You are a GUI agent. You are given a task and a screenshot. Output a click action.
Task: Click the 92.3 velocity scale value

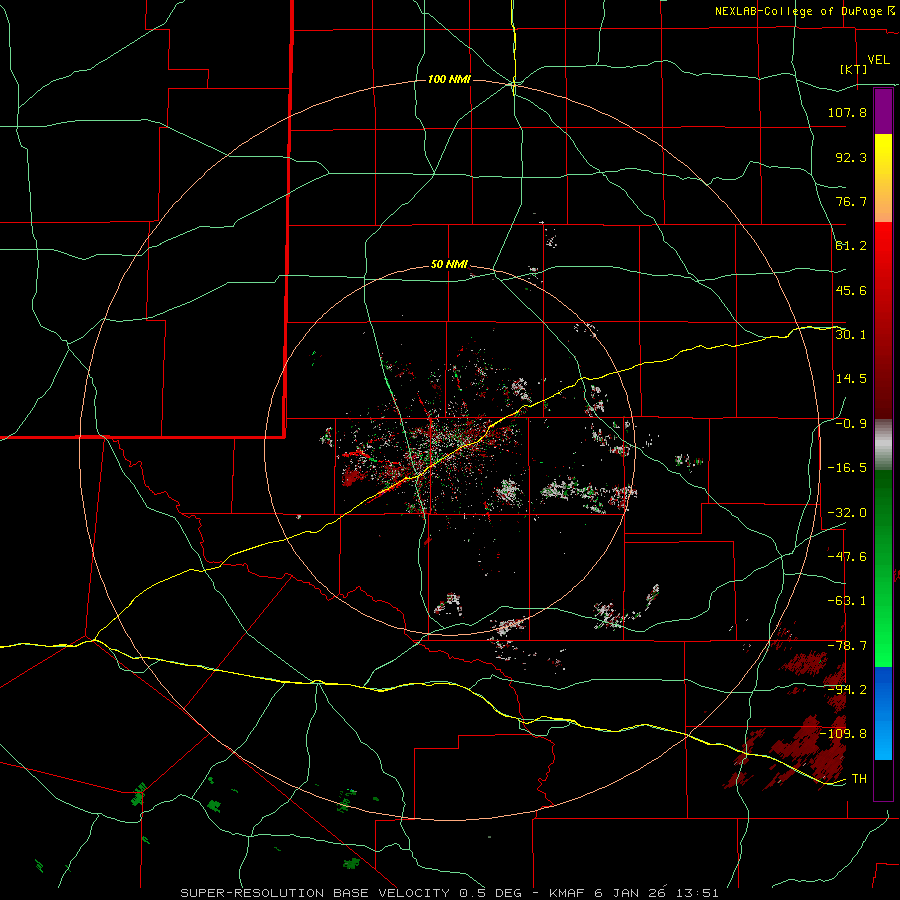(x=851, y=157)
